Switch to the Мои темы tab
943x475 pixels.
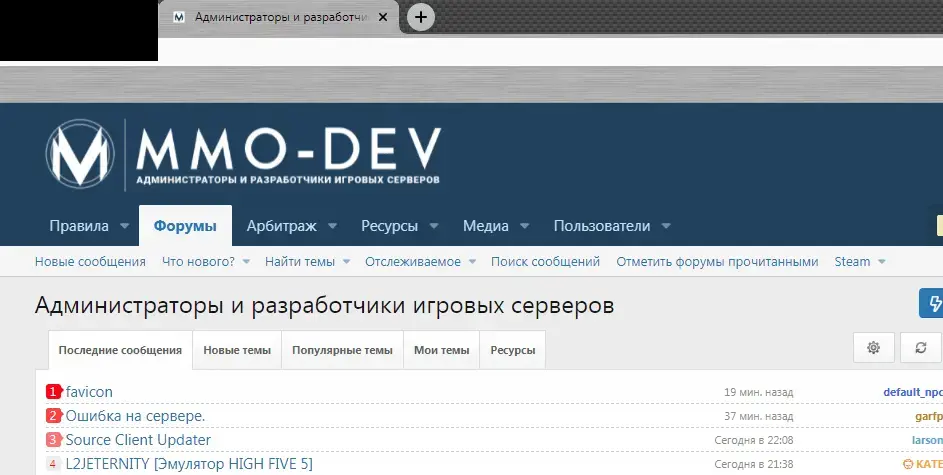441,350
